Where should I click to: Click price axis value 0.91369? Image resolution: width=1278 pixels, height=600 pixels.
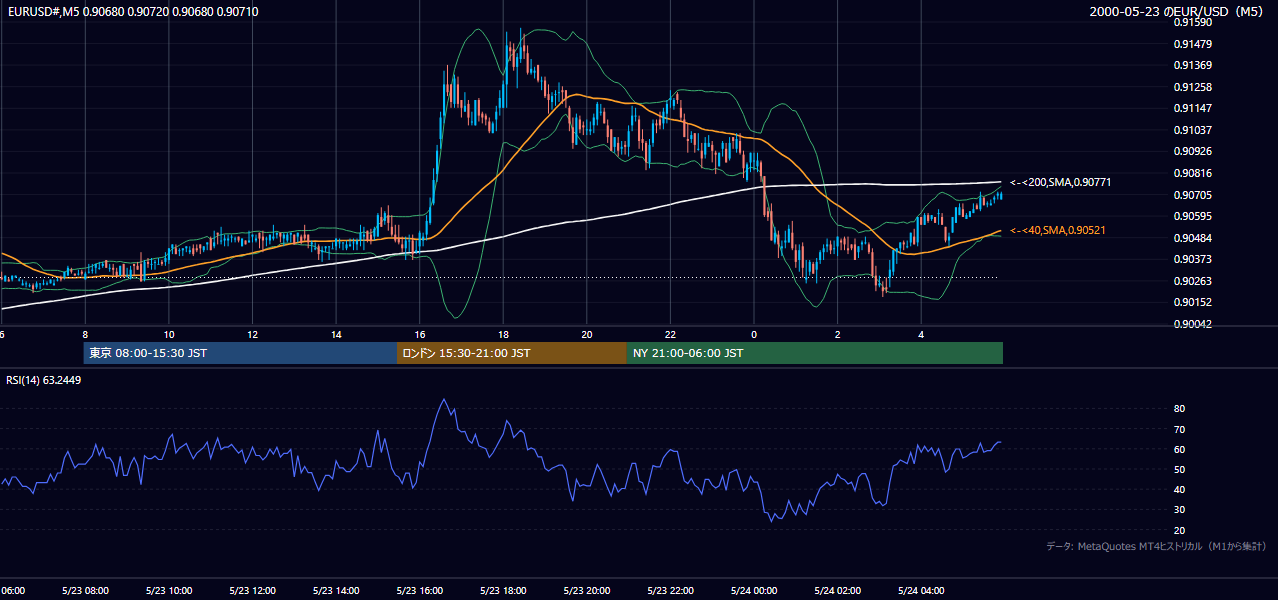[1192, 65]
